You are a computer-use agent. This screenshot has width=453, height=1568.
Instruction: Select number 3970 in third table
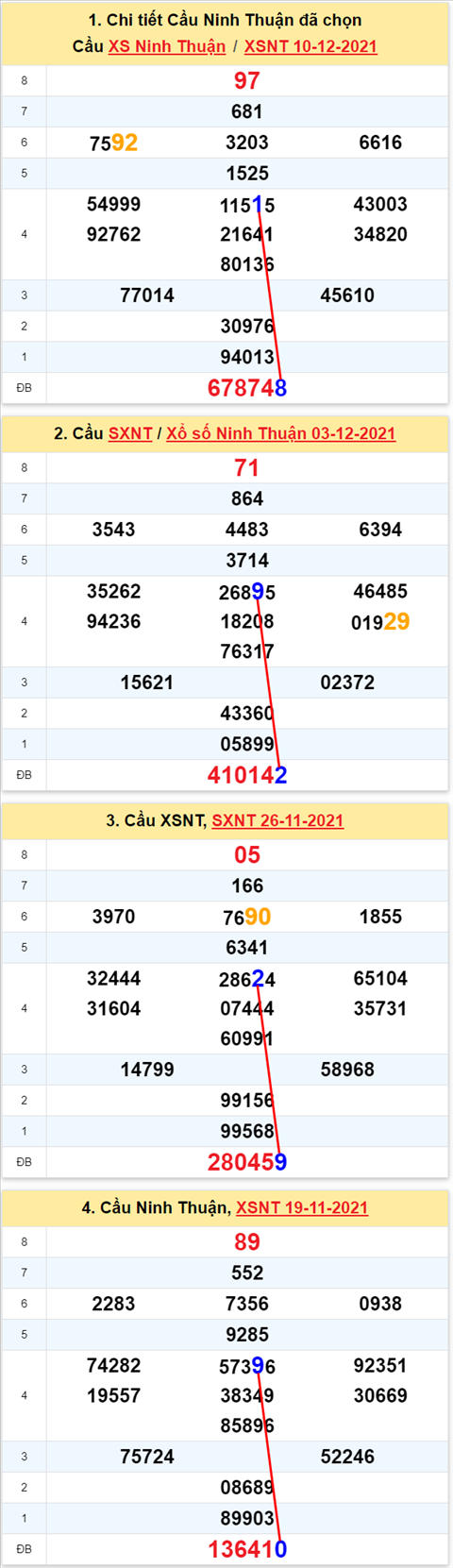click(113, 917)
